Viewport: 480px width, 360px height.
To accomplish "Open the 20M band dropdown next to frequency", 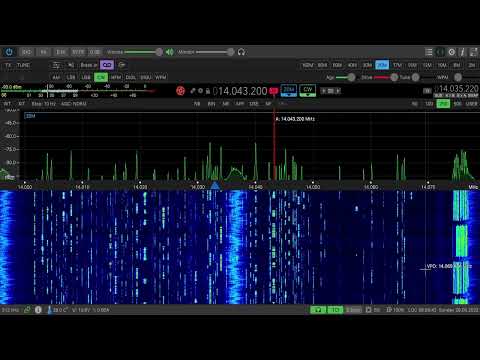I will (x=289, y=90).
